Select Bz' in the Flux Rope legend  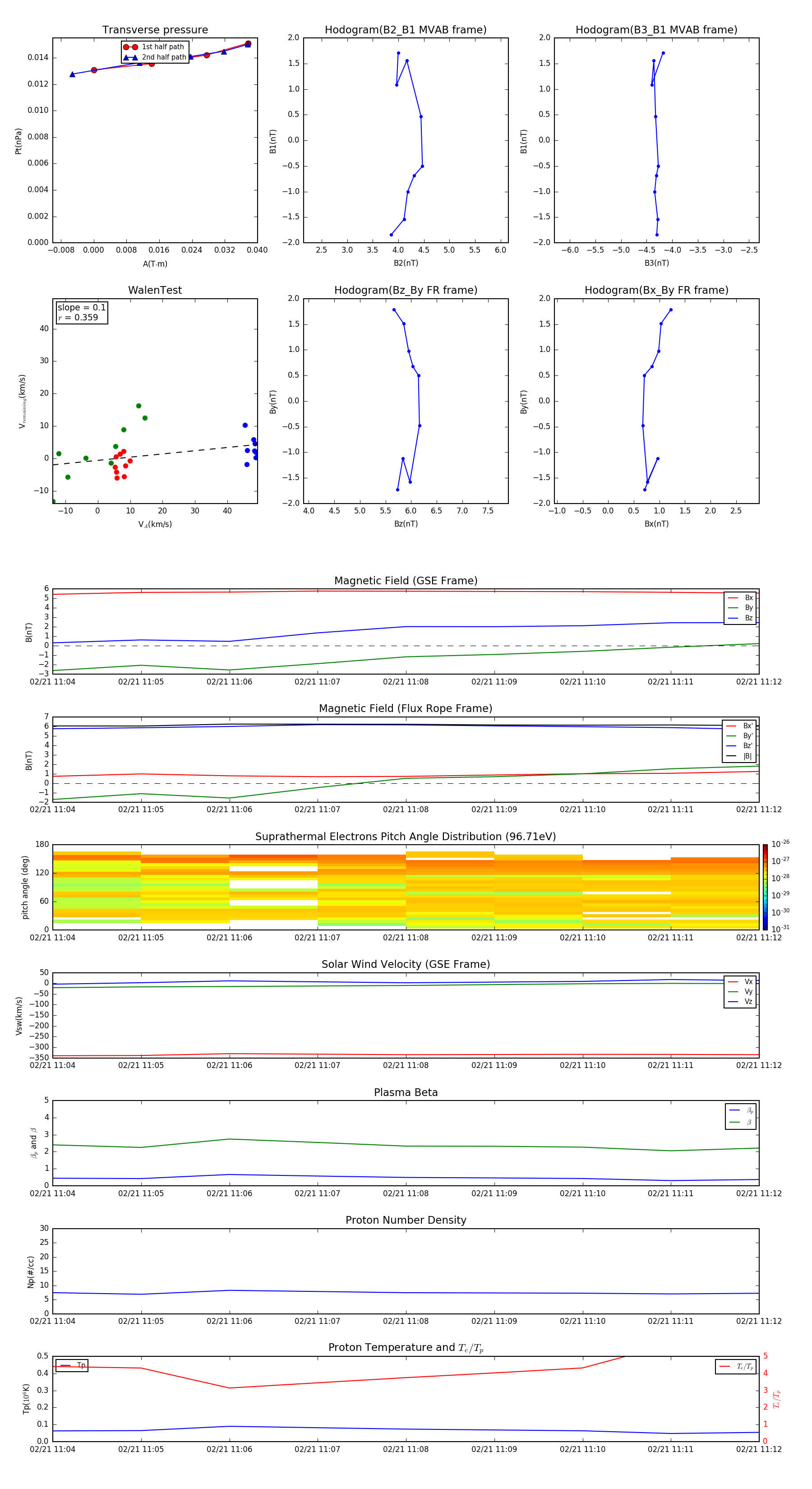(740, 746)
